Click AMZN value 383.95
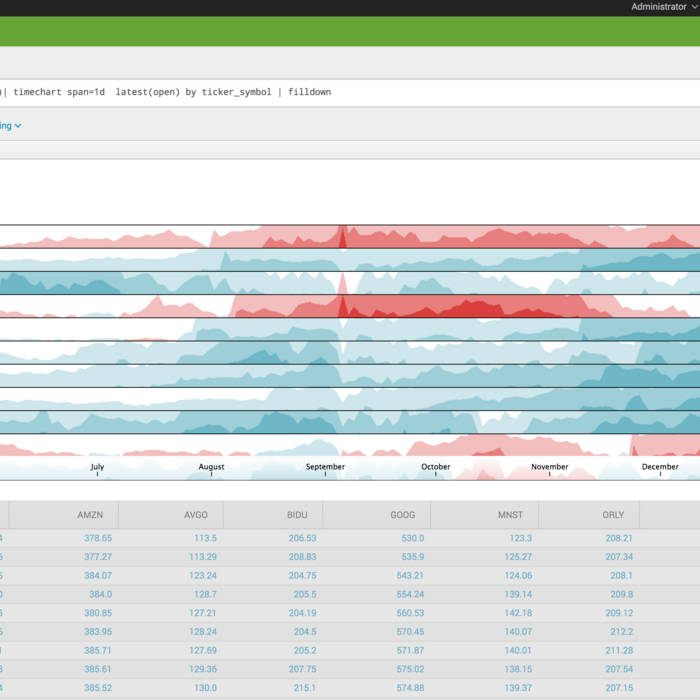This screenshot has height=700, width=700. [x=98, y=632]
